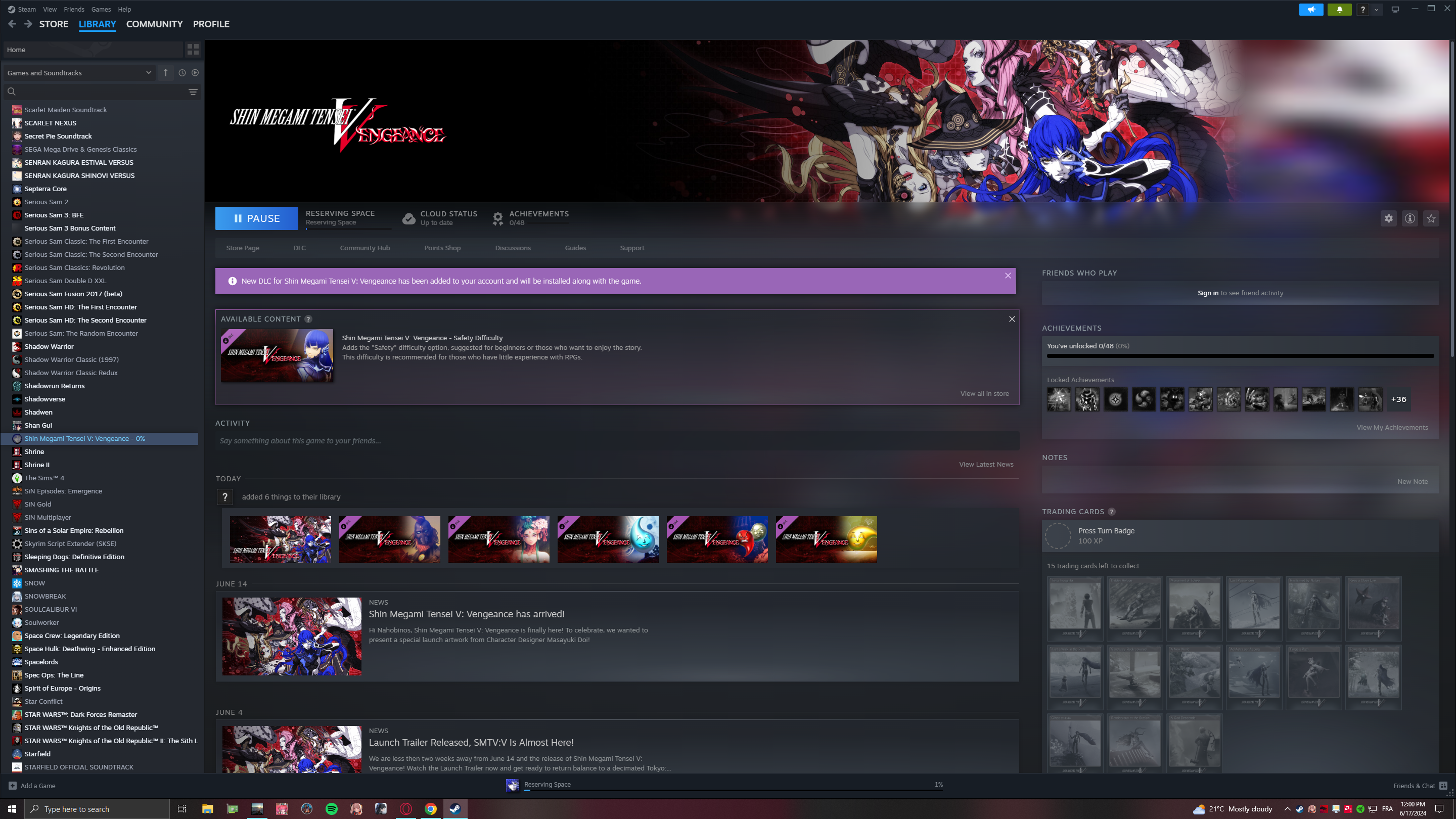Click the achievements gear icon
The height and width of the screenshot is (819, 1456).
click(x=497, y=218)
